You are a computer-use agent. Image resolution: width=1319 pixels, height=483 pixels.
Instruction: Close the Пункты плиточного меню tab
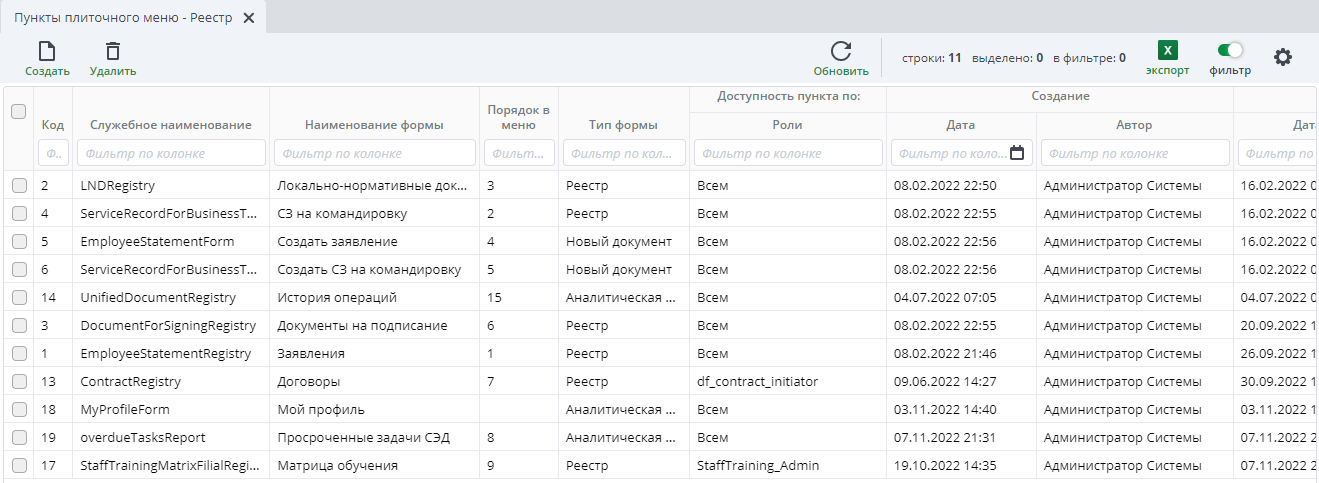[249, 18]
